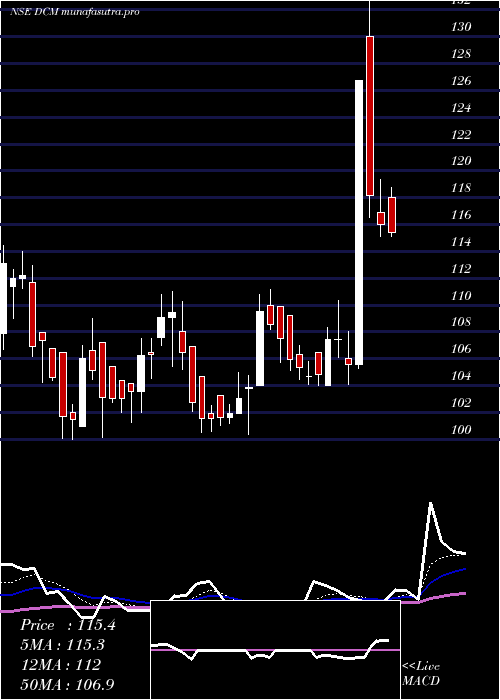Screen dimensions: 500x700
Task: Click the last red candle near 116
Action: click(x=392, y=215)
